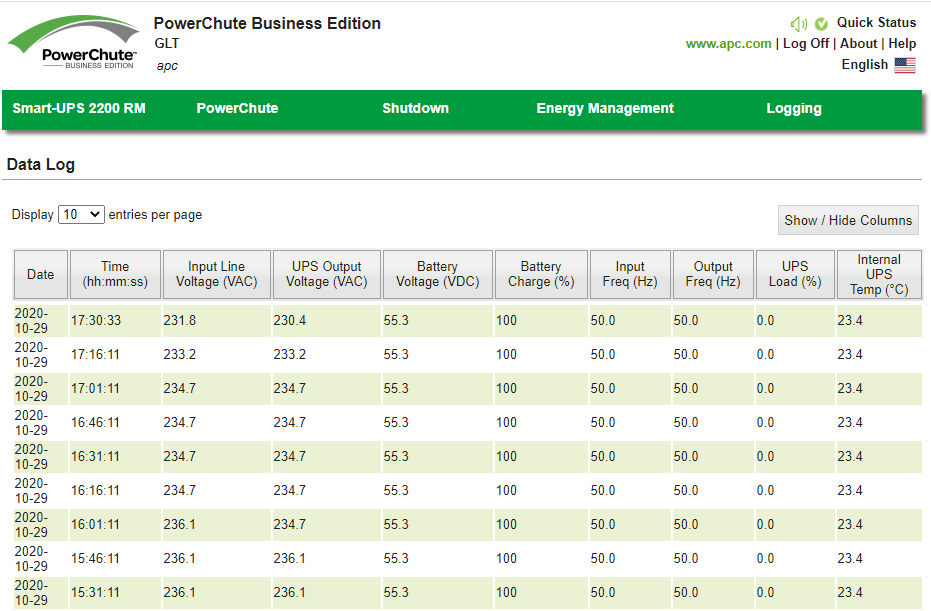Click the speaker sound status icon
The width and height of the screenshot is (931, 611).
pos(799,24)
